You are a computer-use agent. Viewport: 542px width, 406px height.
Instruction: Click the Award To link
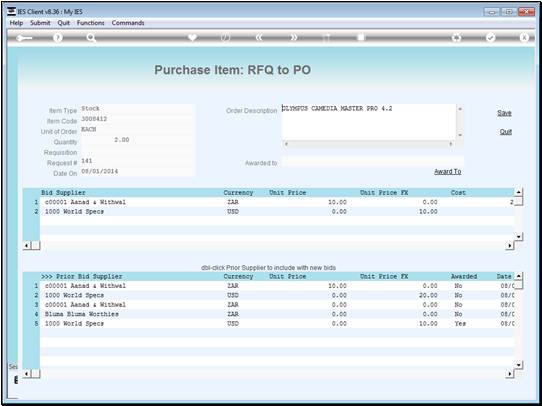[x=448, y=171]
